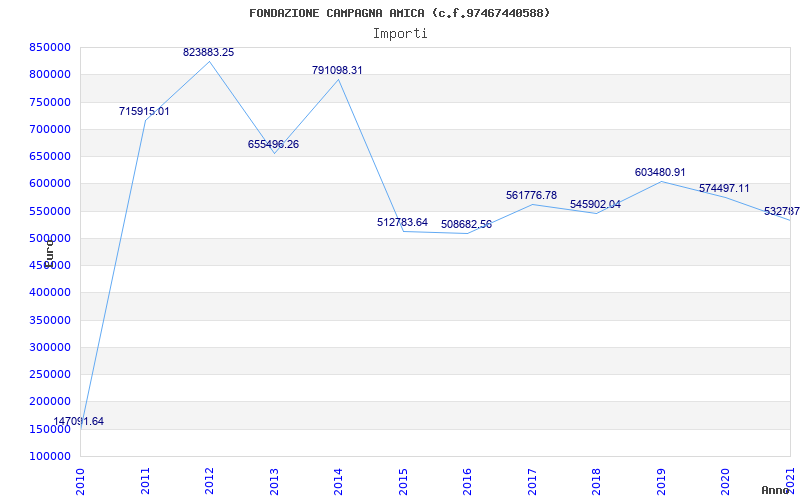Select the data label 715915.01

pos(144,111)
